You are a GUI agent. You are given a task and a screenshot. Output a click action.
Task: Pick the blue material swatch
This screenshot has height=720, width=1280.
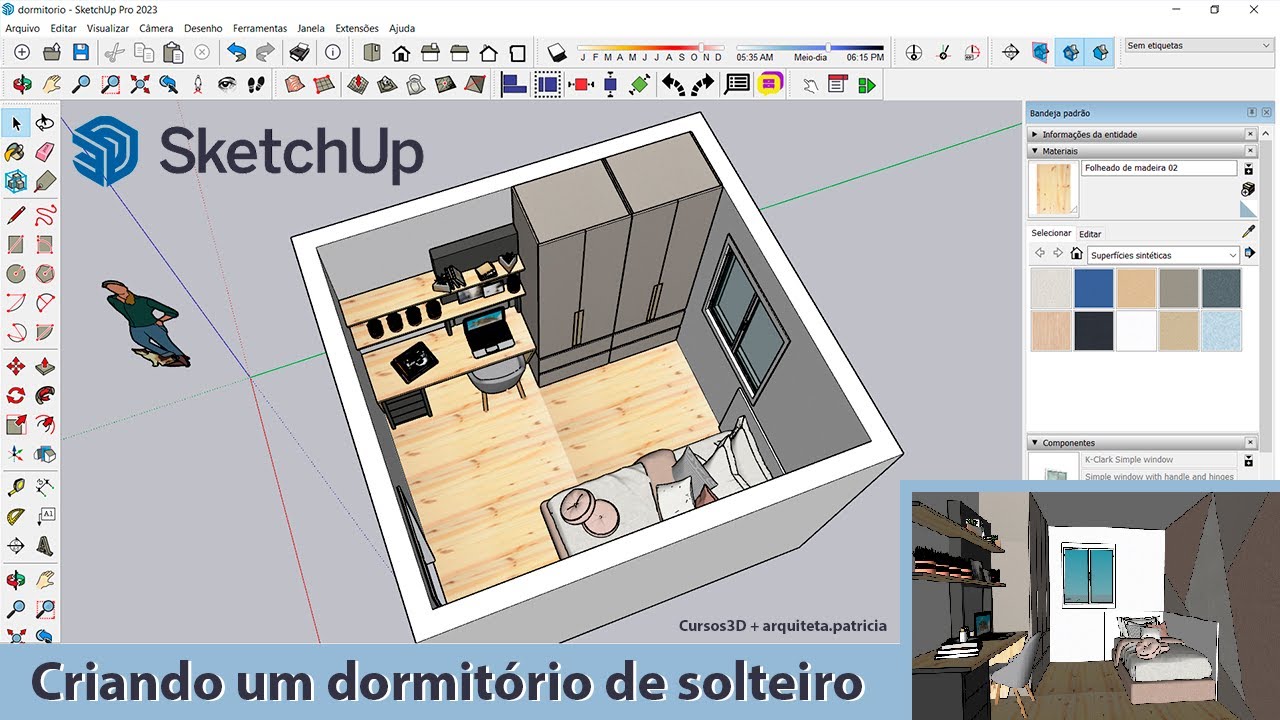coord(1093,288)
